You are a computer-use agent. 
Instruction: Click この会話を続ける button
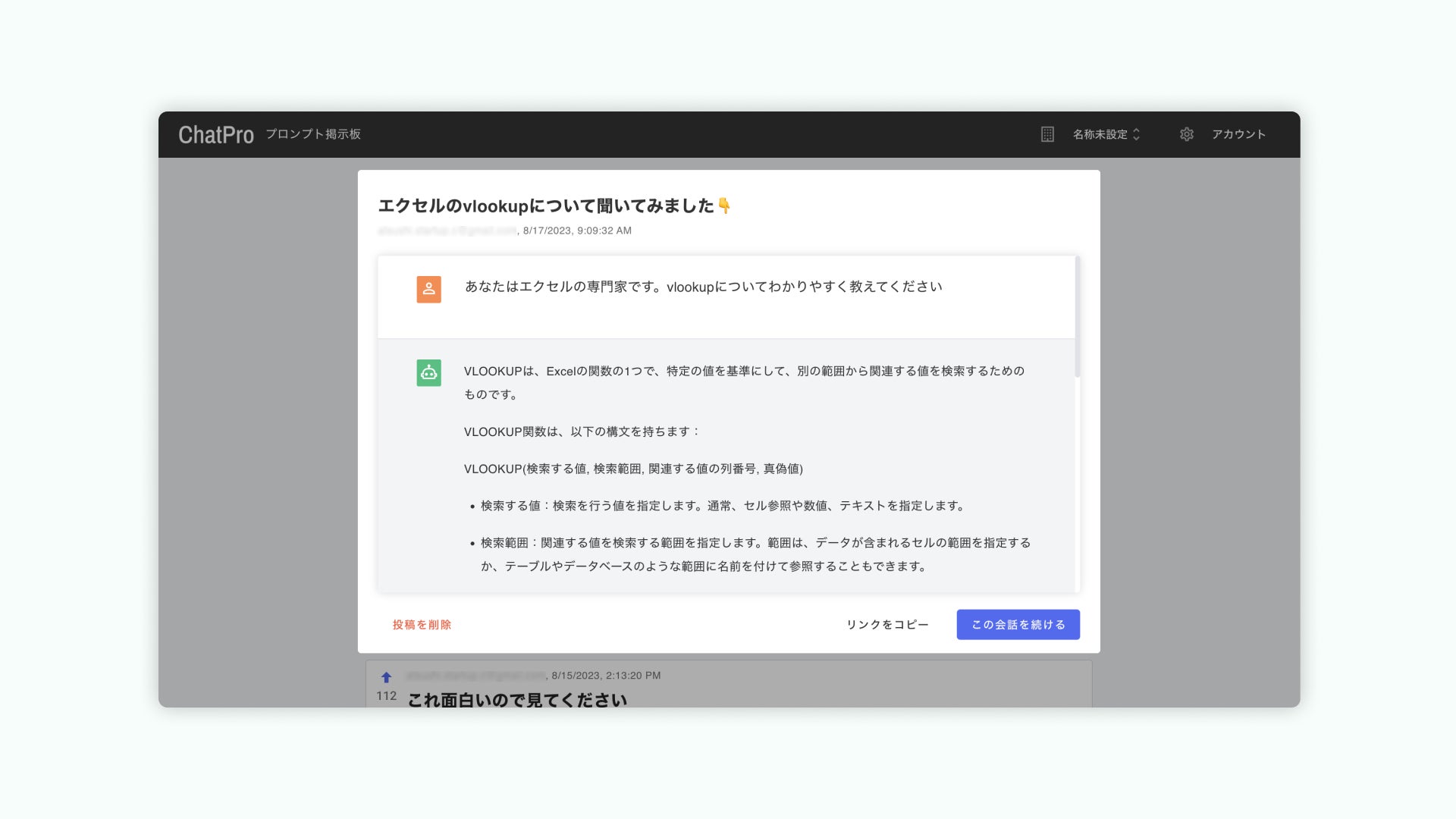coord(1018,624)
